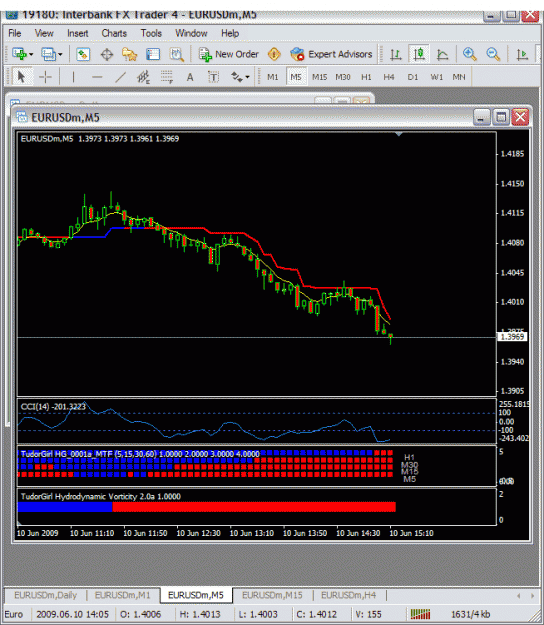Select the Draw Trendline tool
This screenshot has width=544, height=625.
pyautogui.click(x=120, y=77)
